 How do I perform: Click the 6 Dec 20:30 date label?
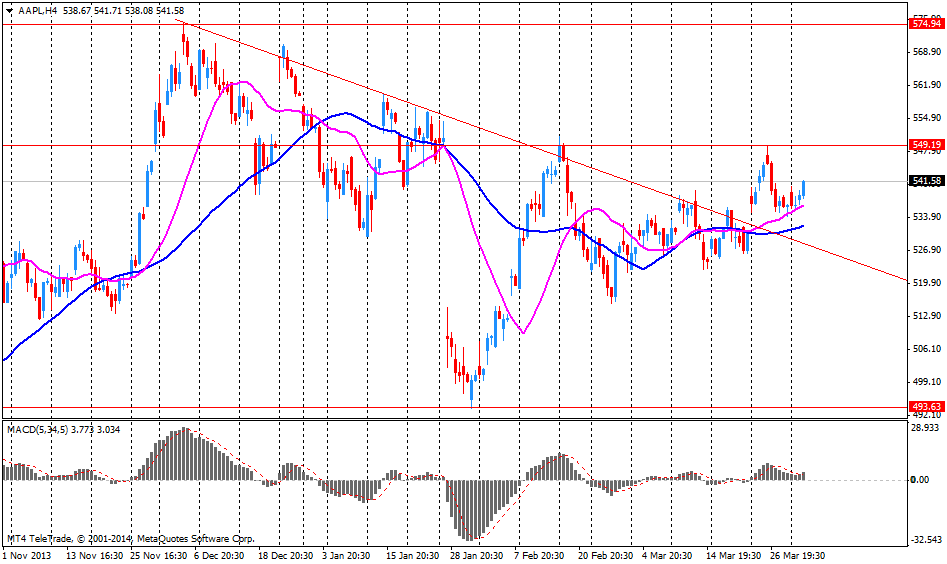(218, 556)
